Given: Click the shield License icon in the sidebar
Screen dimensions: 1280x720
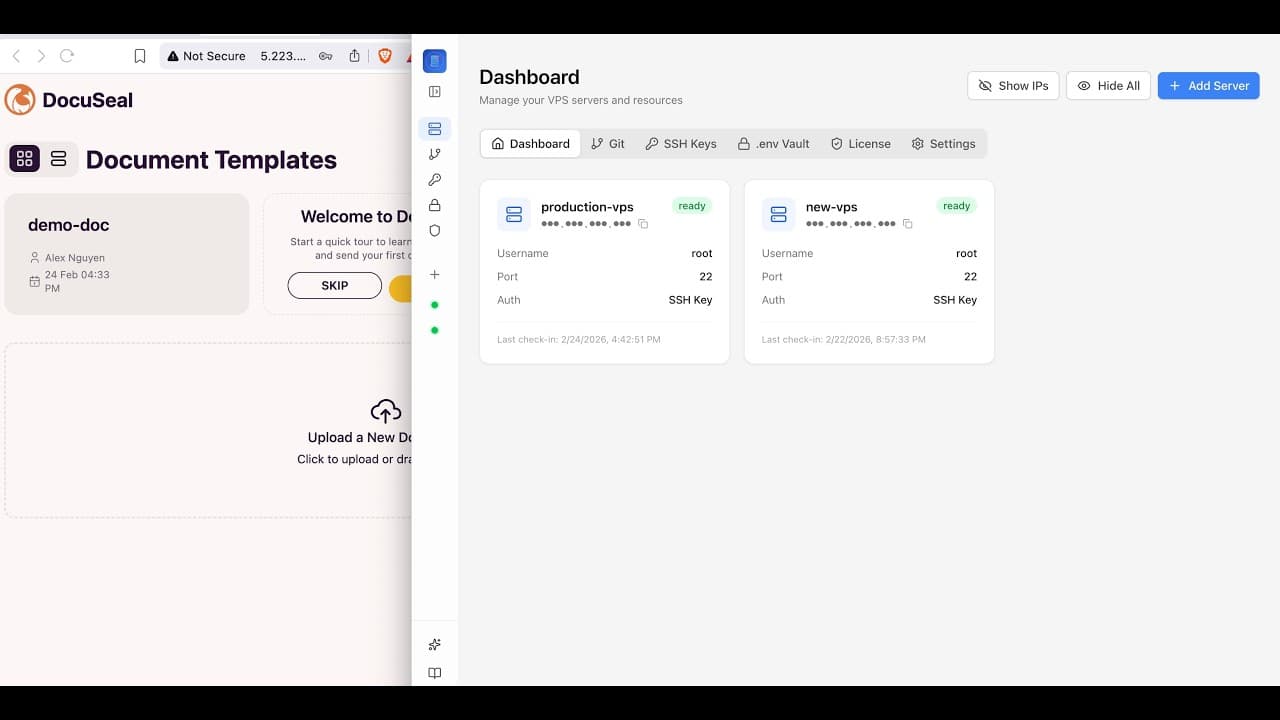Looking at the screenshot, I should pos(434,231).
